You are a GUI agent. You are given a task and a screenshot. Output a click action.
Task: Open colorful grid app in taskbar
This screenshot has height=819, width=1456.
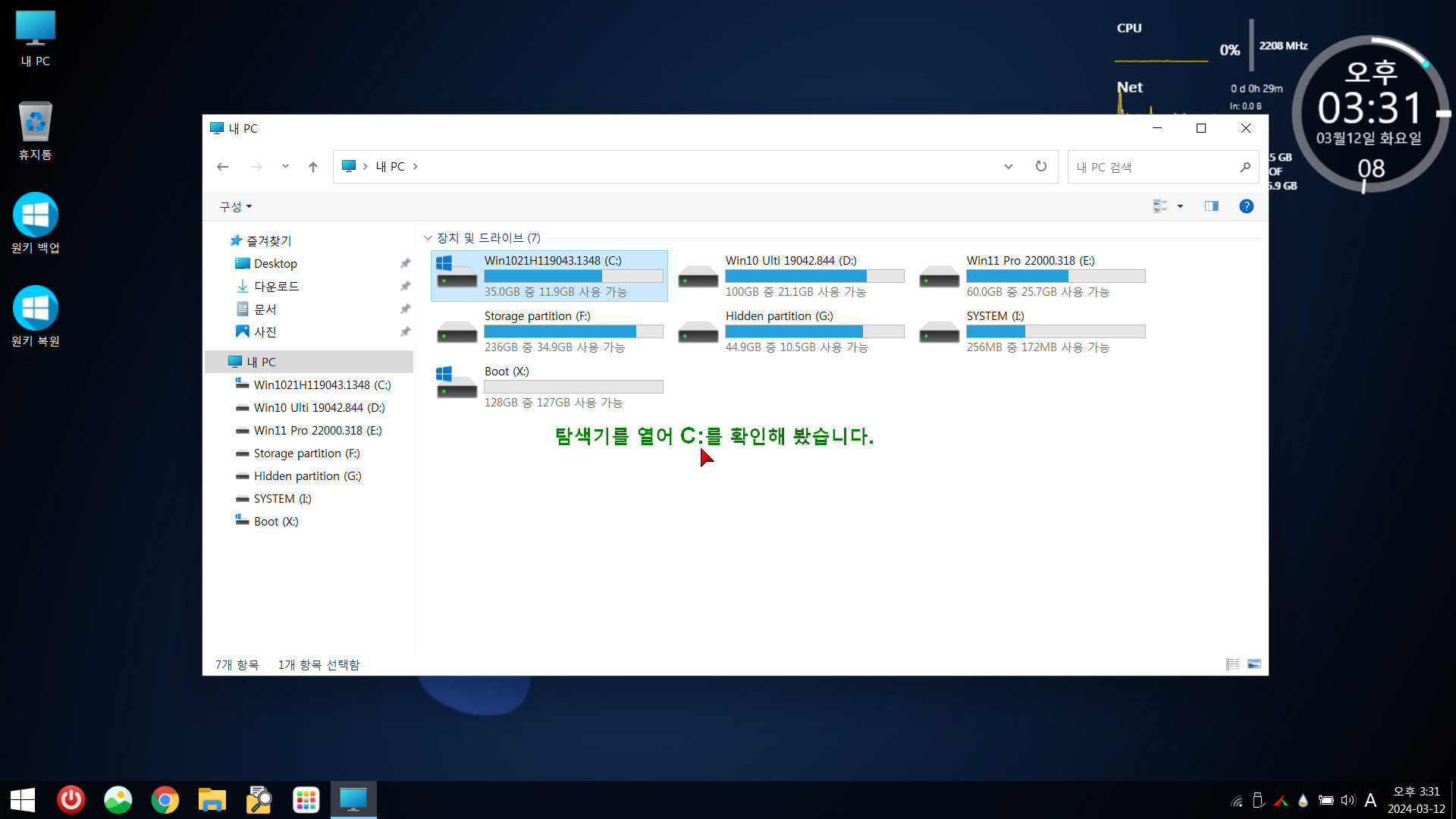point(306,800)
